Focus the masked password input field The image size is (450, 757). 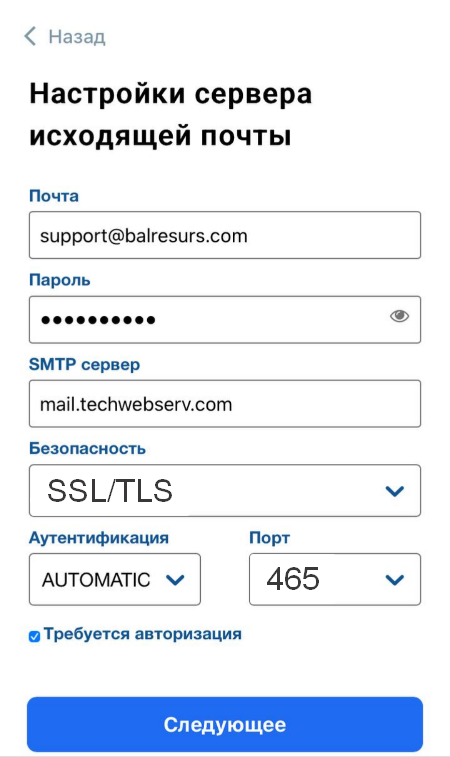tap(225, 320)
